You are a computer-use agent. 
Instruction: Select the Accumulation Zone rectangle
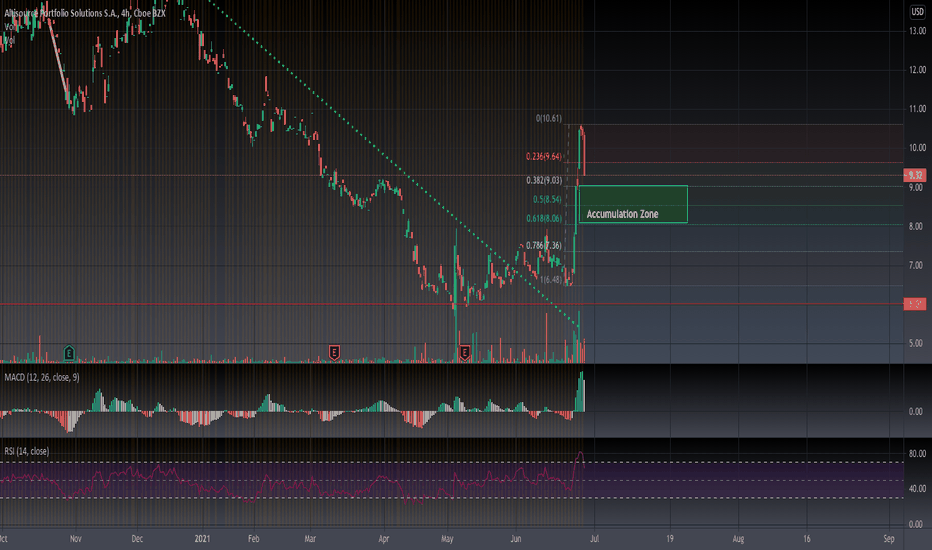634,204
